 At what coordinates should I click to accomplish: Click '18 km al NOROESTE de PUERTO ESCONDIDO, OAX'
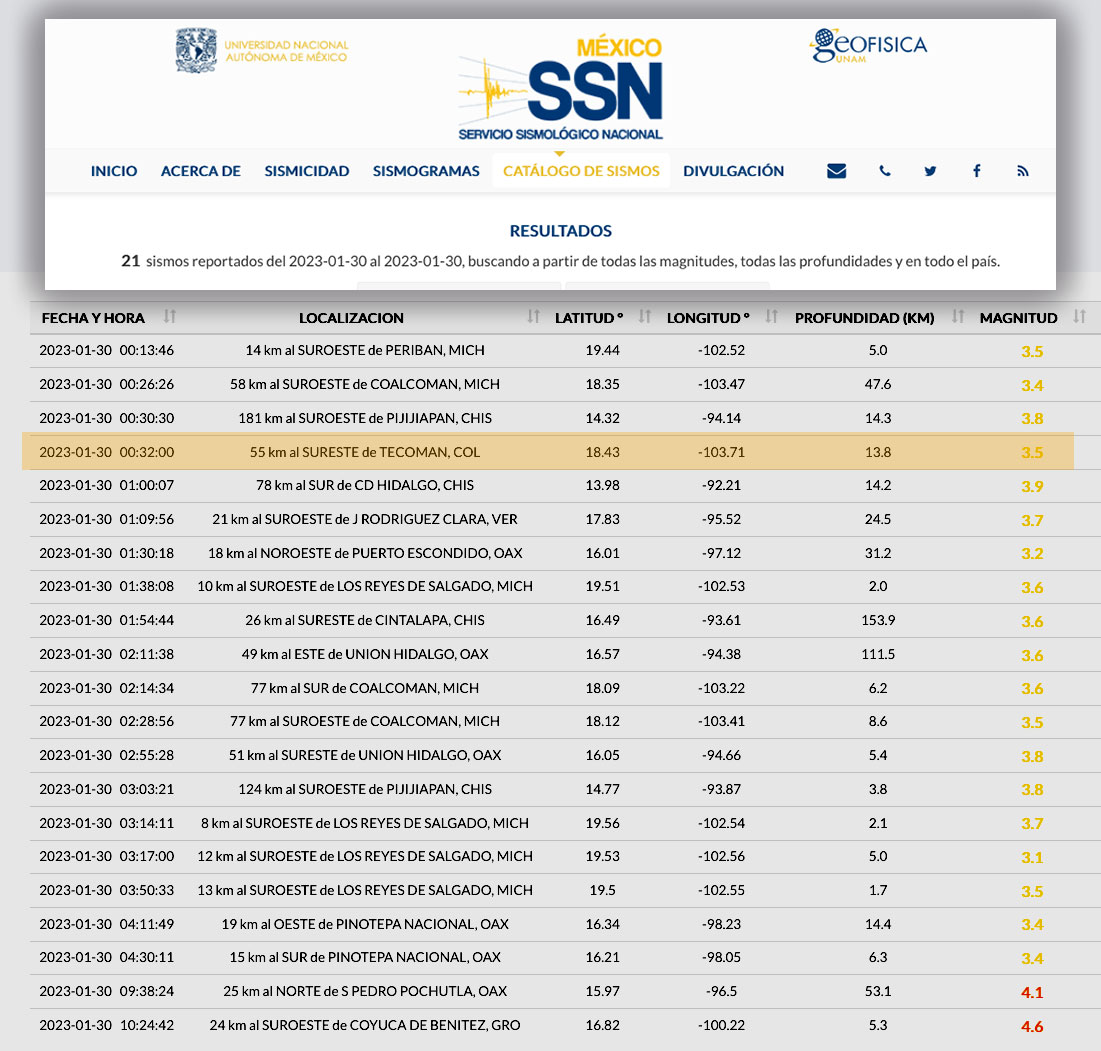tap(364, 553)
